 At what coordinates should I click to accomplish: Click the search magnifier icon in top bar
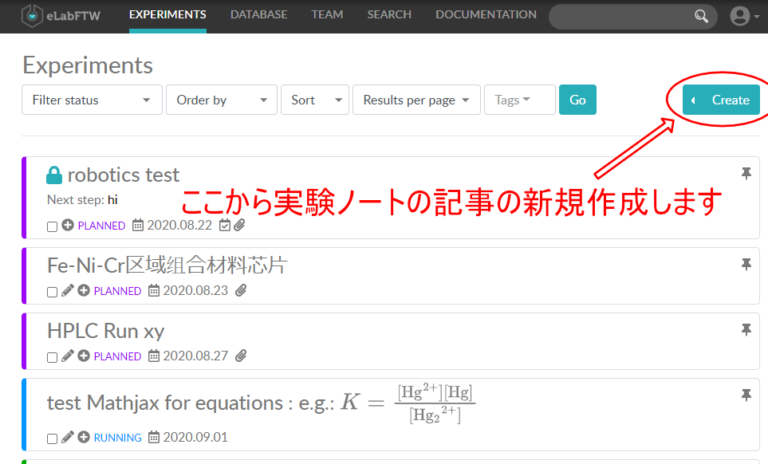pyautogui.click(x=702, y=16)
